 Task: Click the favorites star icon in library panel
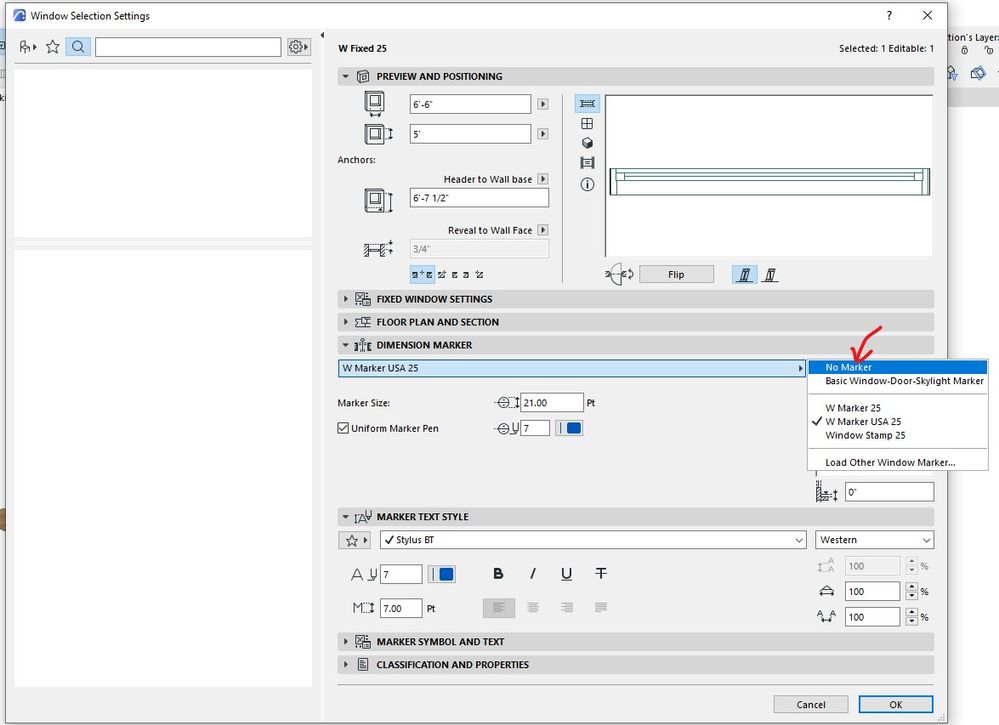point(53,47)
